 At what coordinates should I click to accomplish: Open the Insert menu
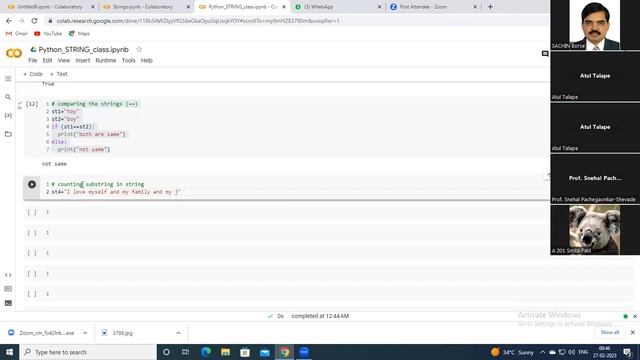pyautogui.click(x=82, y=60)
